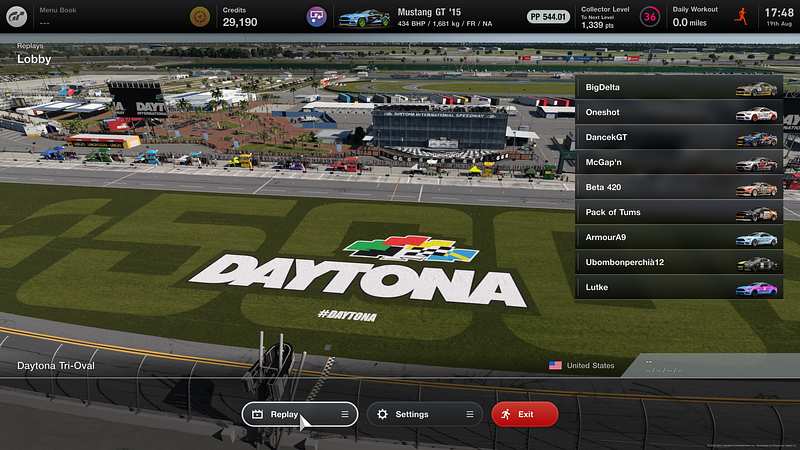Click Beta 420's car thumbnail

(x=756, y=189)
